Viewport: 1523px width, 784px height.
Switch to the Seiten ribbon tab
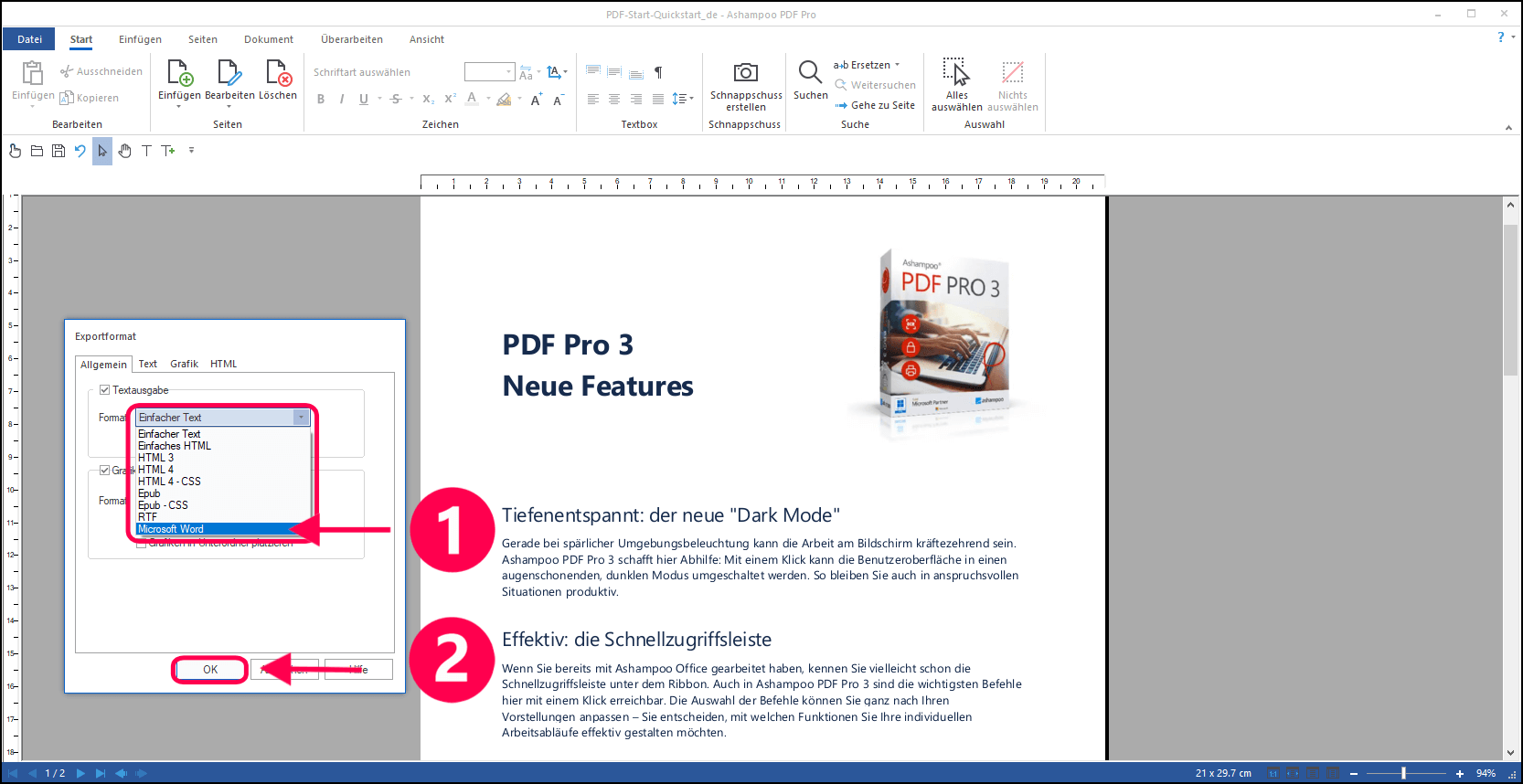click(203, 39)
